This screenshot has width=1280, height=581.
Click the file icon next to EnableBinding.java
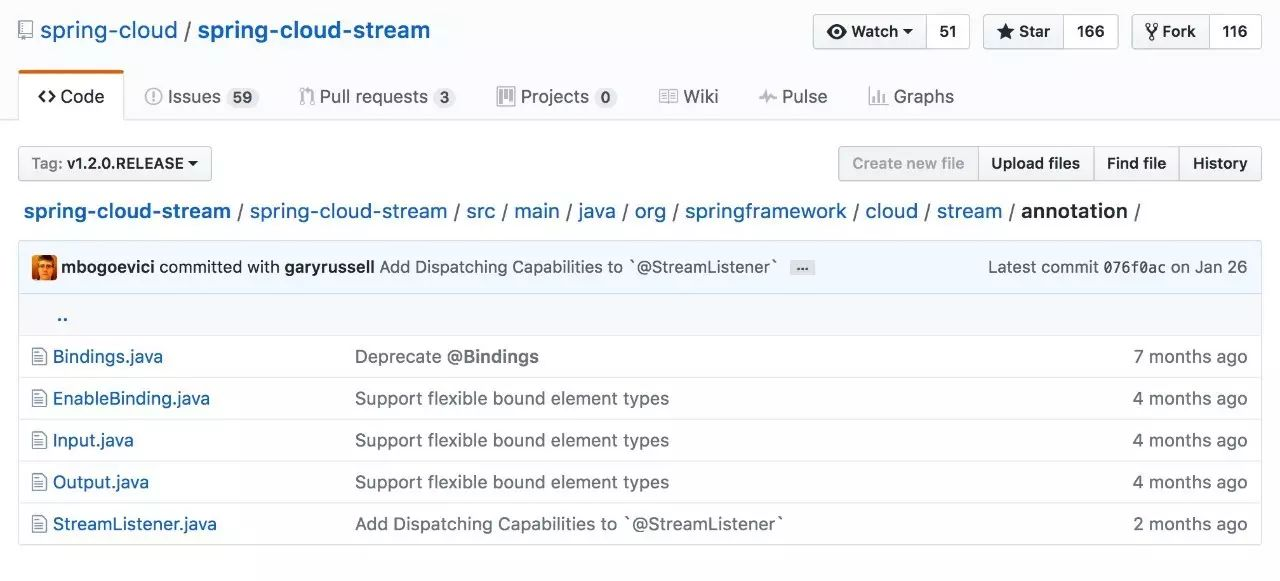coord(39,399)
